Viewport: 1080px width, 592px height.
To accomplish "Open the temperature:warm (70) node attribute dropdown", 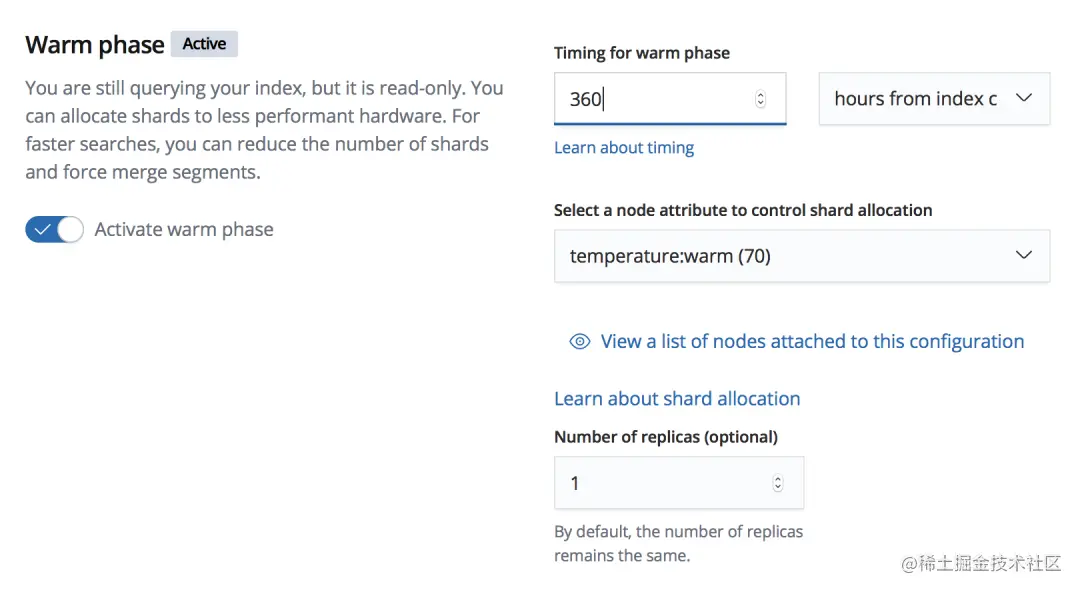I will click(780, 256).
